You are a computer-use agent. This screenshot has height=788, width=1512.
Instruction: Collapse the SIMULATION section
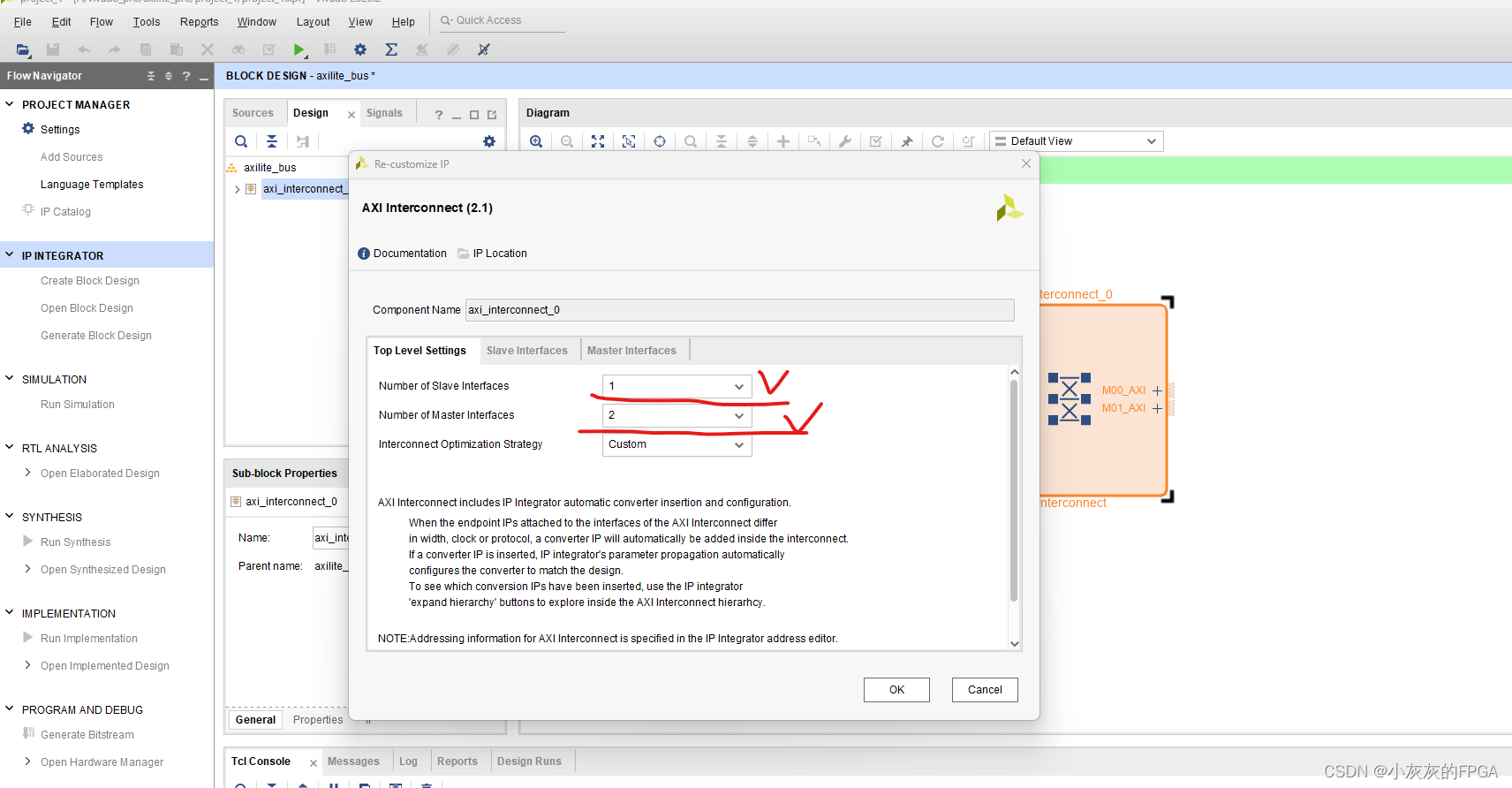tap(10, 379)
